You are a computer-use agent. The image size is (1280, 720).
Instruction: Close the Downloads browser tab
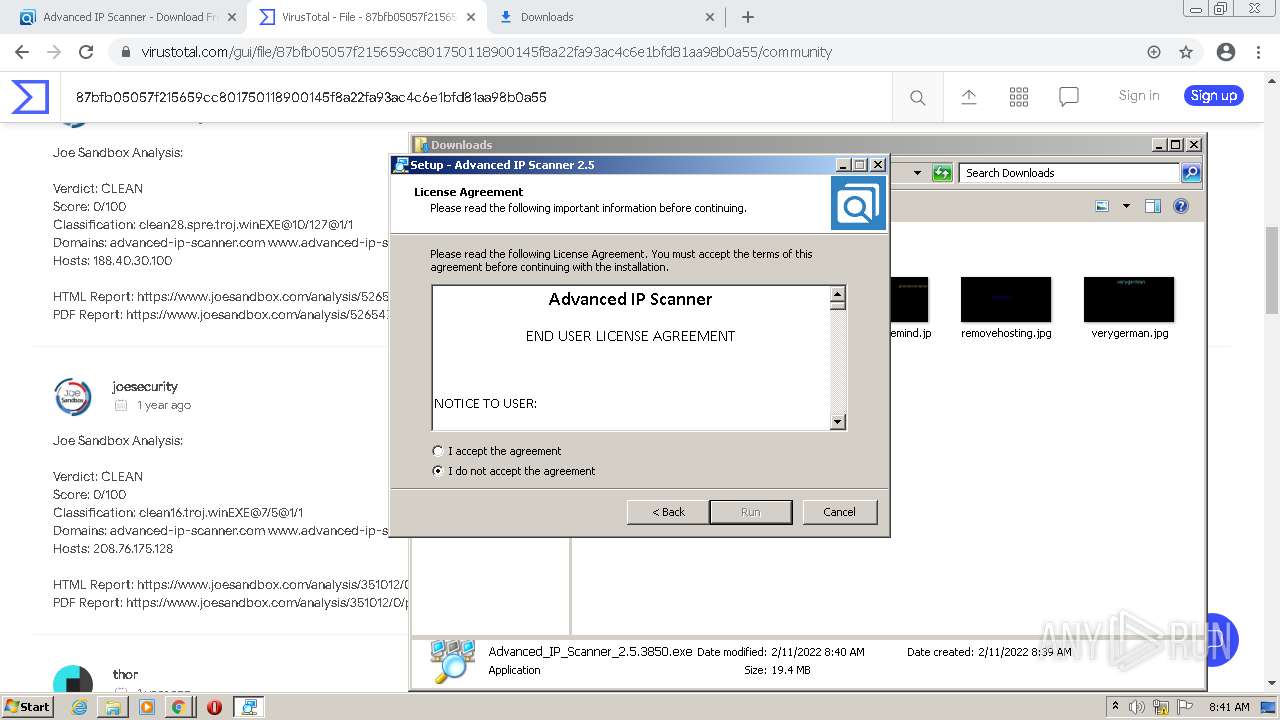coord(710,17)
